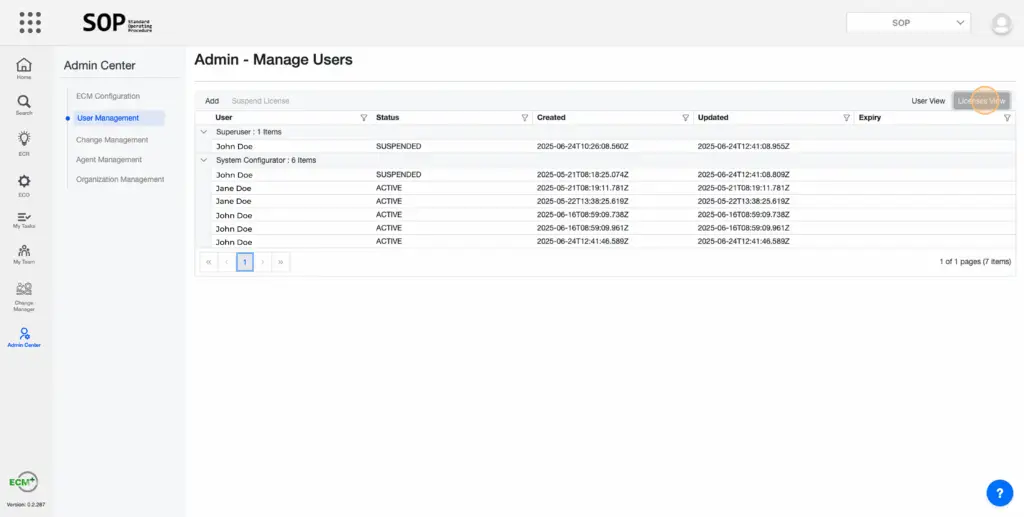1024x517 pixels.
Task: Open the app launcher grid icon
Action: click(x=30, y=22)
